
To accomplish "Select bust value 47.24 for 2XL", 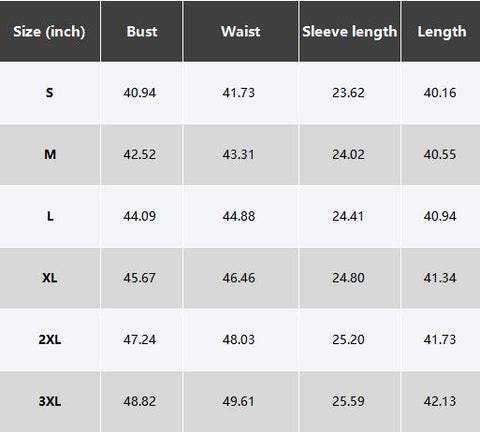I will 139,339.
